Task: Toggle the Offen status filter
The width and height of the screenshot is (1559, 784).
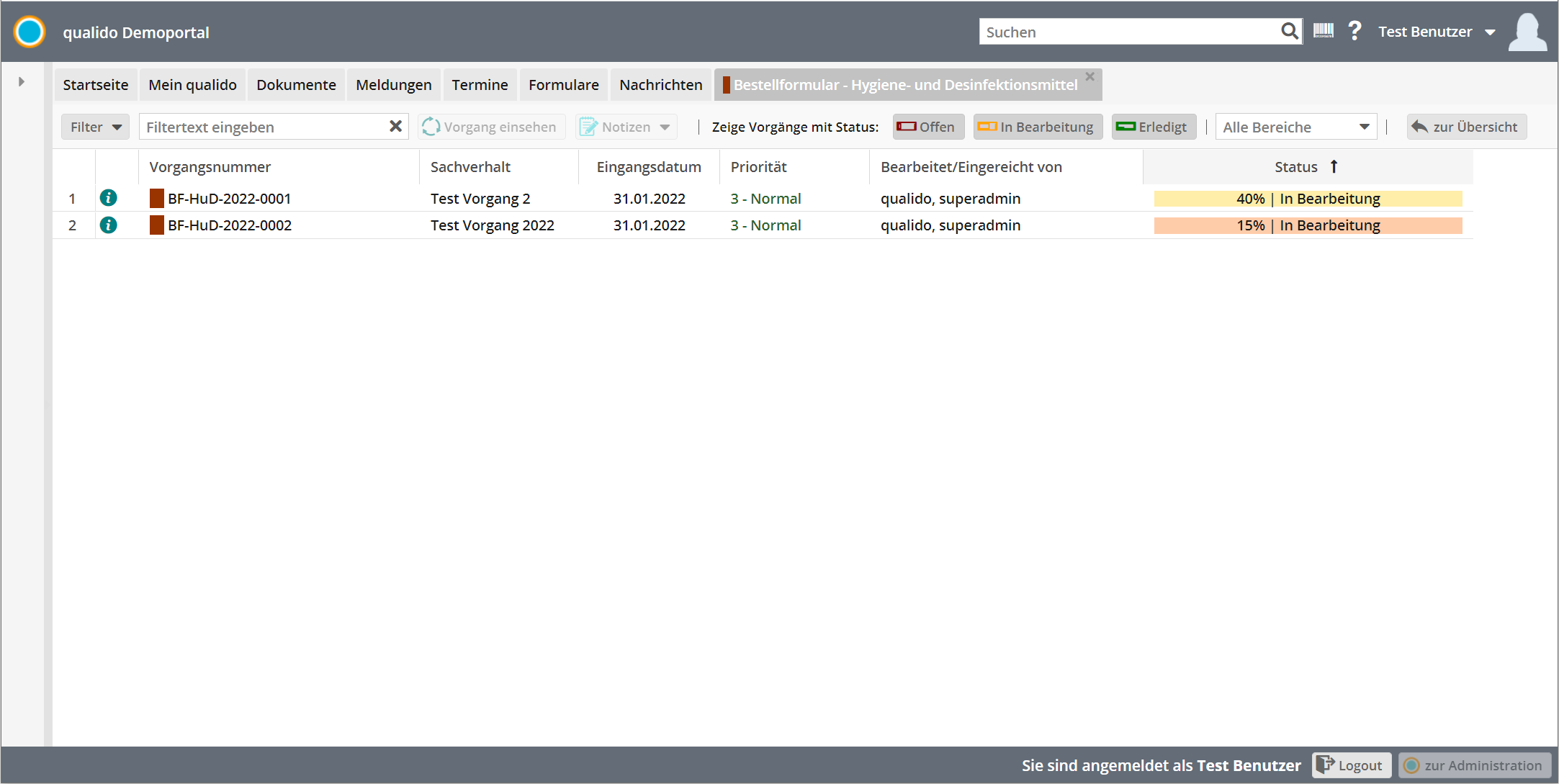Action: [x=927, y=127]
